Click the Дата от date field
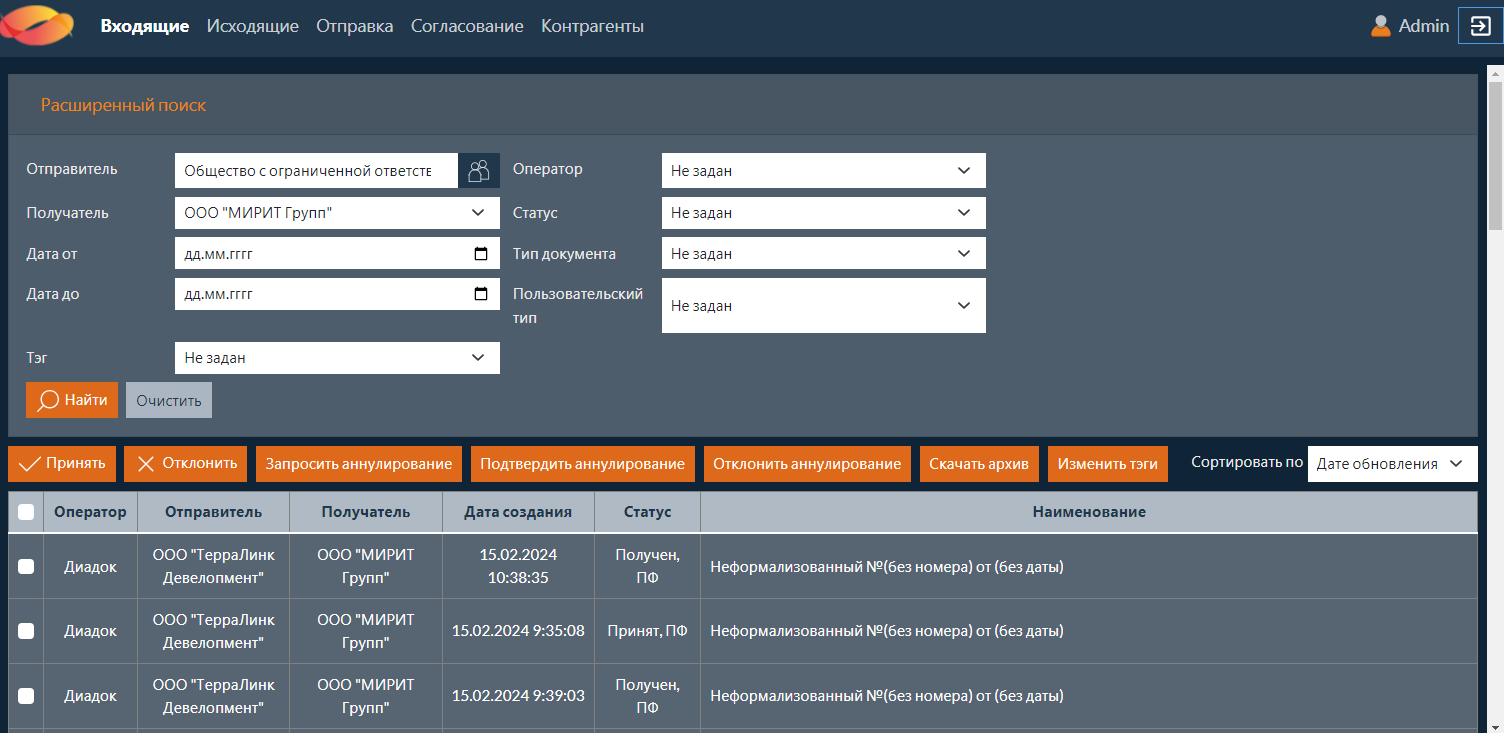Screen dimensions: 1504x733 (337, 253)
